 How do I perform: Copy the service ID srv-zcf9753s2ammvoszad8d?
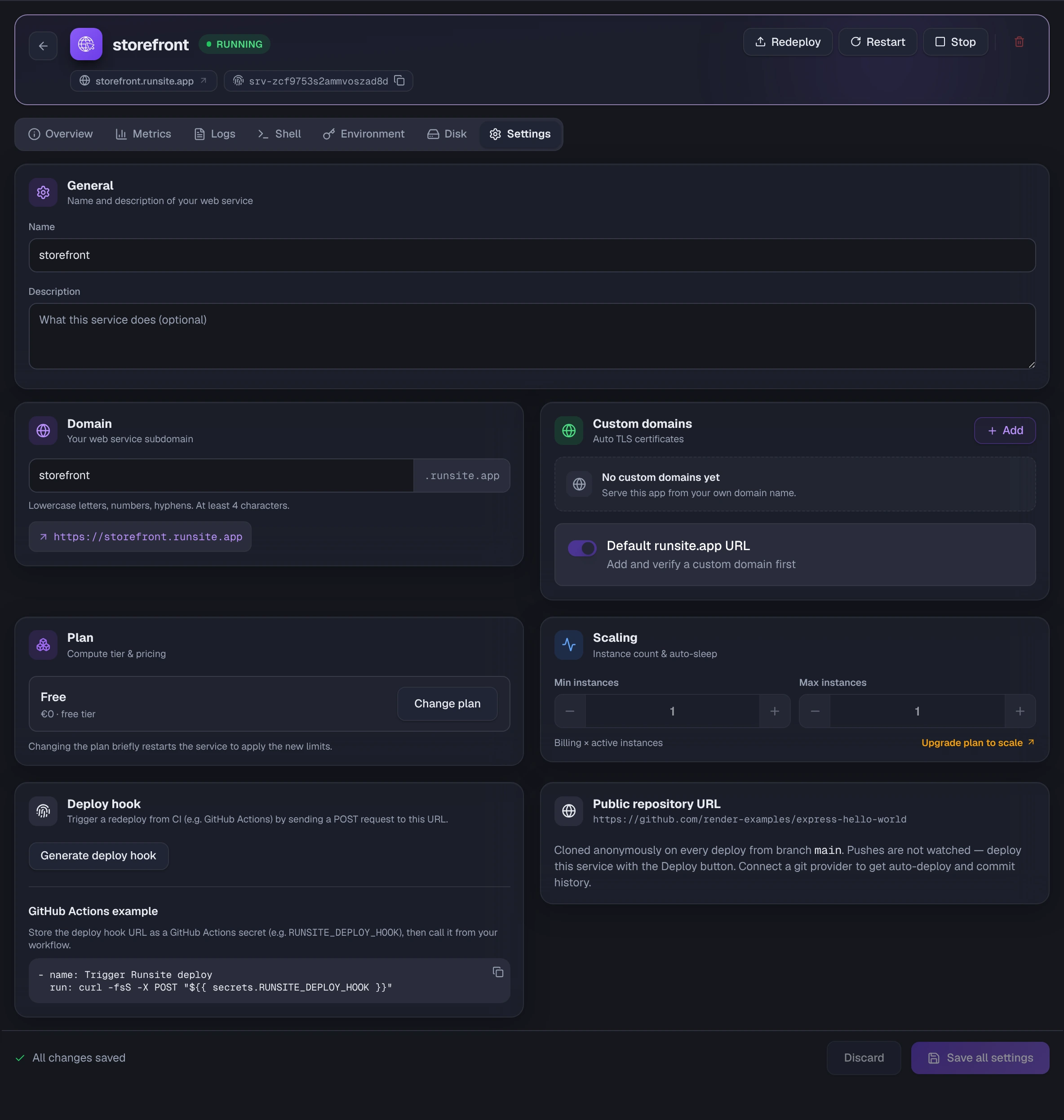(x=399, y=80)
